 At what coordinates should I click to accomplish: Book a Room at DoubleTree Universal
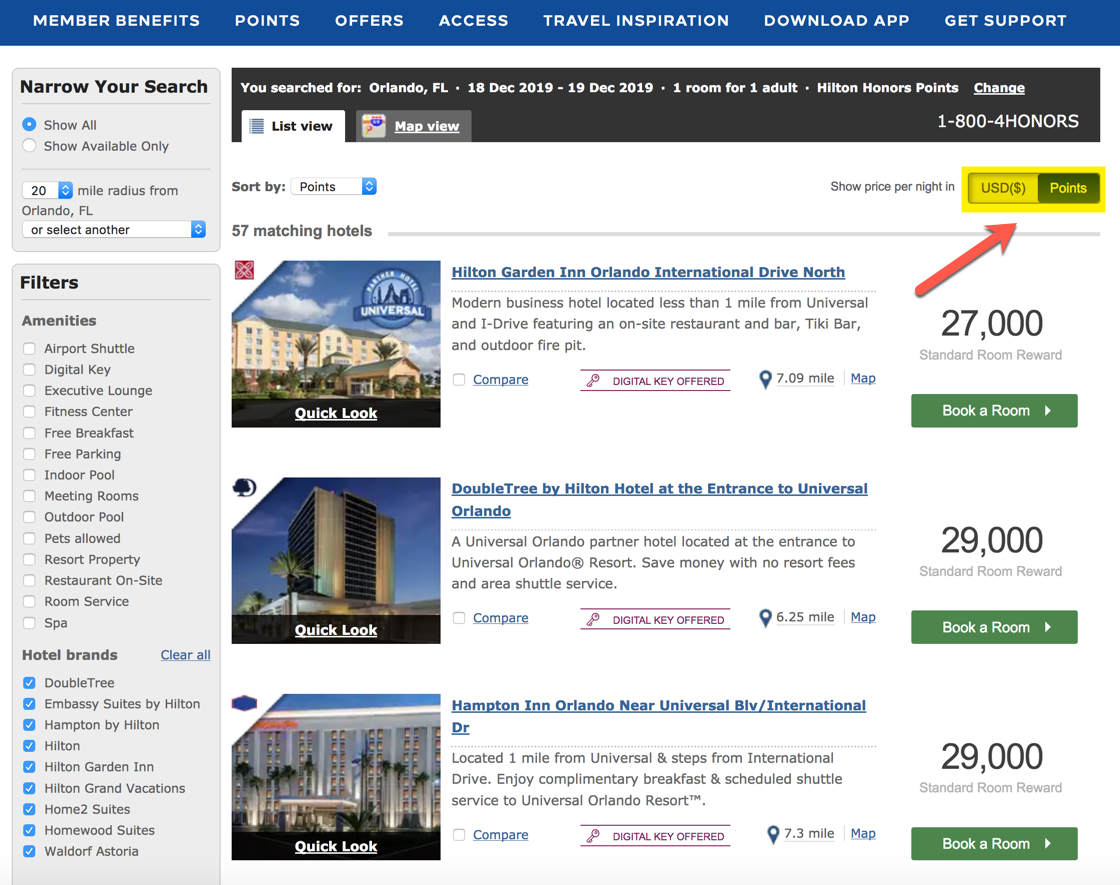pyautogui.click(x=994, y=627)
